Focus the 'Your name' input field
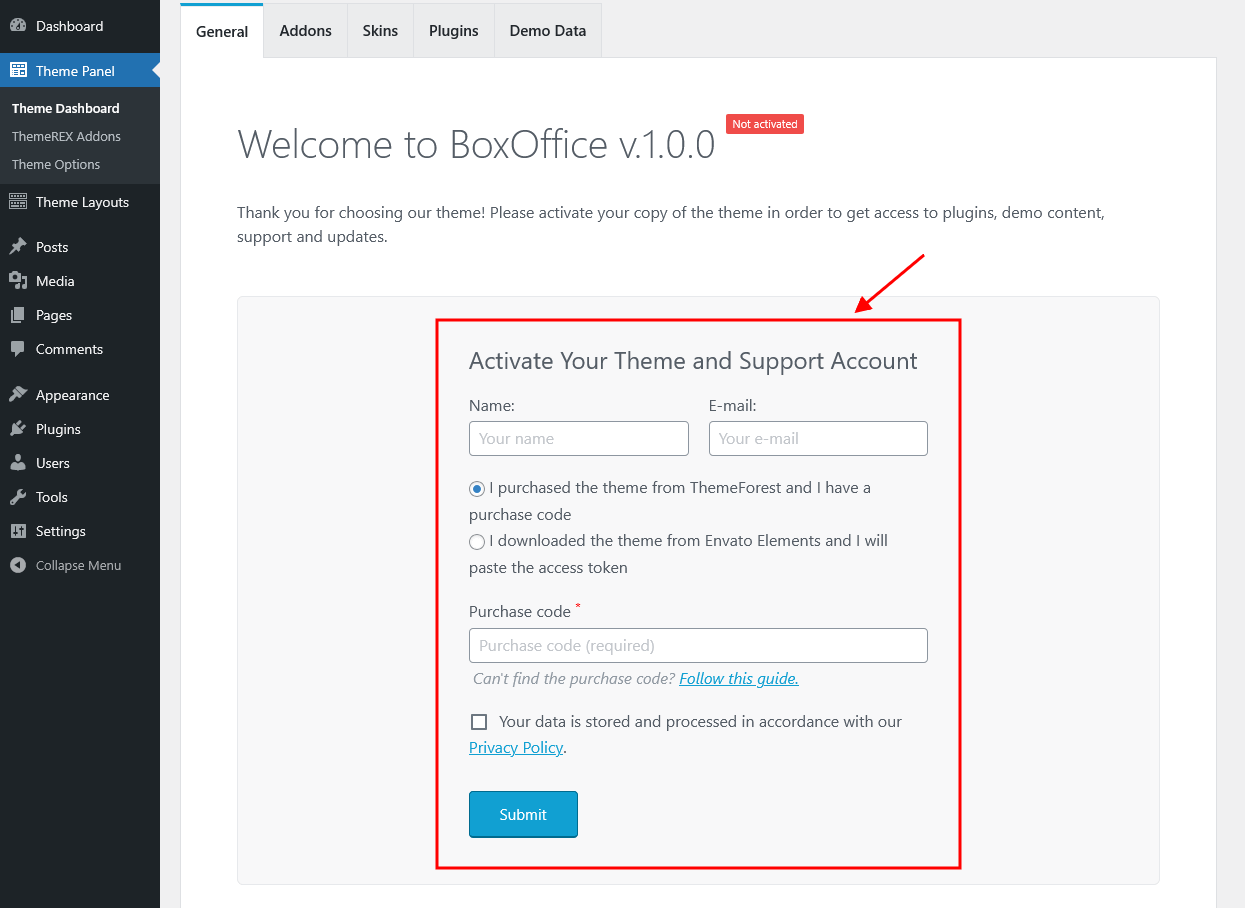The width and height of the screenshot is (1245, 908). (x=579, y=438)
